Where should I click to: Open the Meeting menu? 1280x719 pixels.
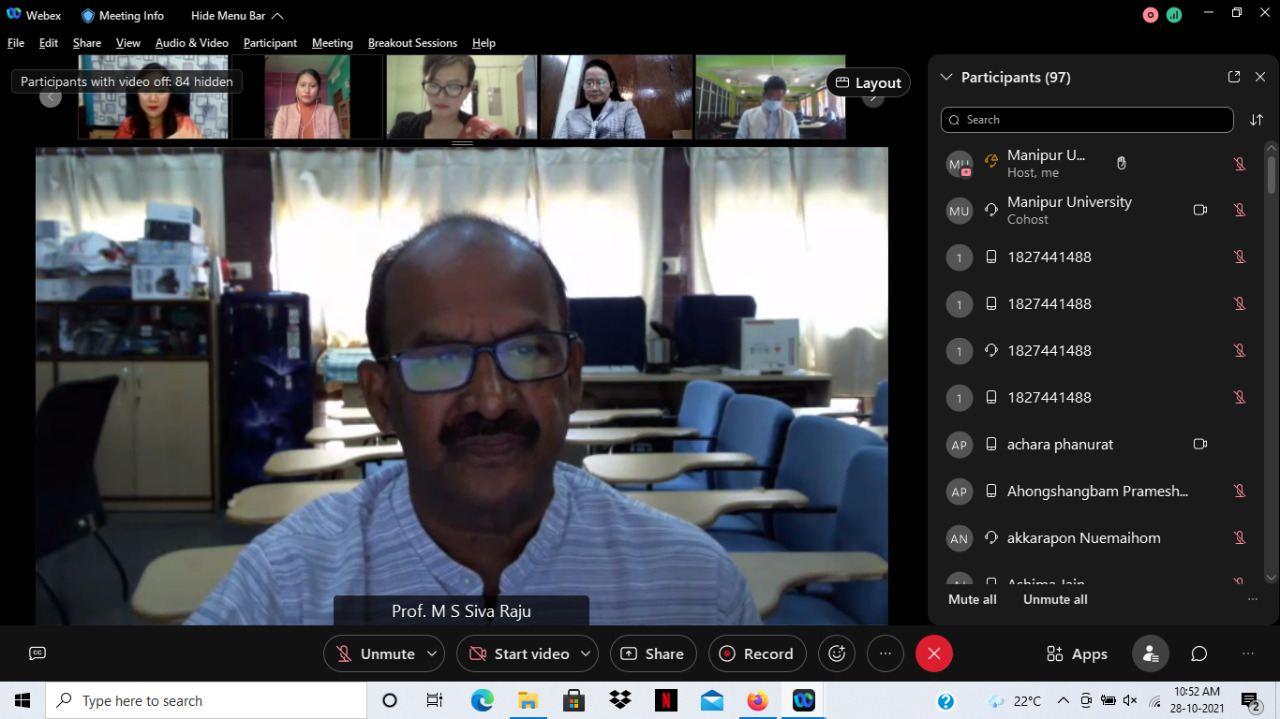click(x=332, y=43)
